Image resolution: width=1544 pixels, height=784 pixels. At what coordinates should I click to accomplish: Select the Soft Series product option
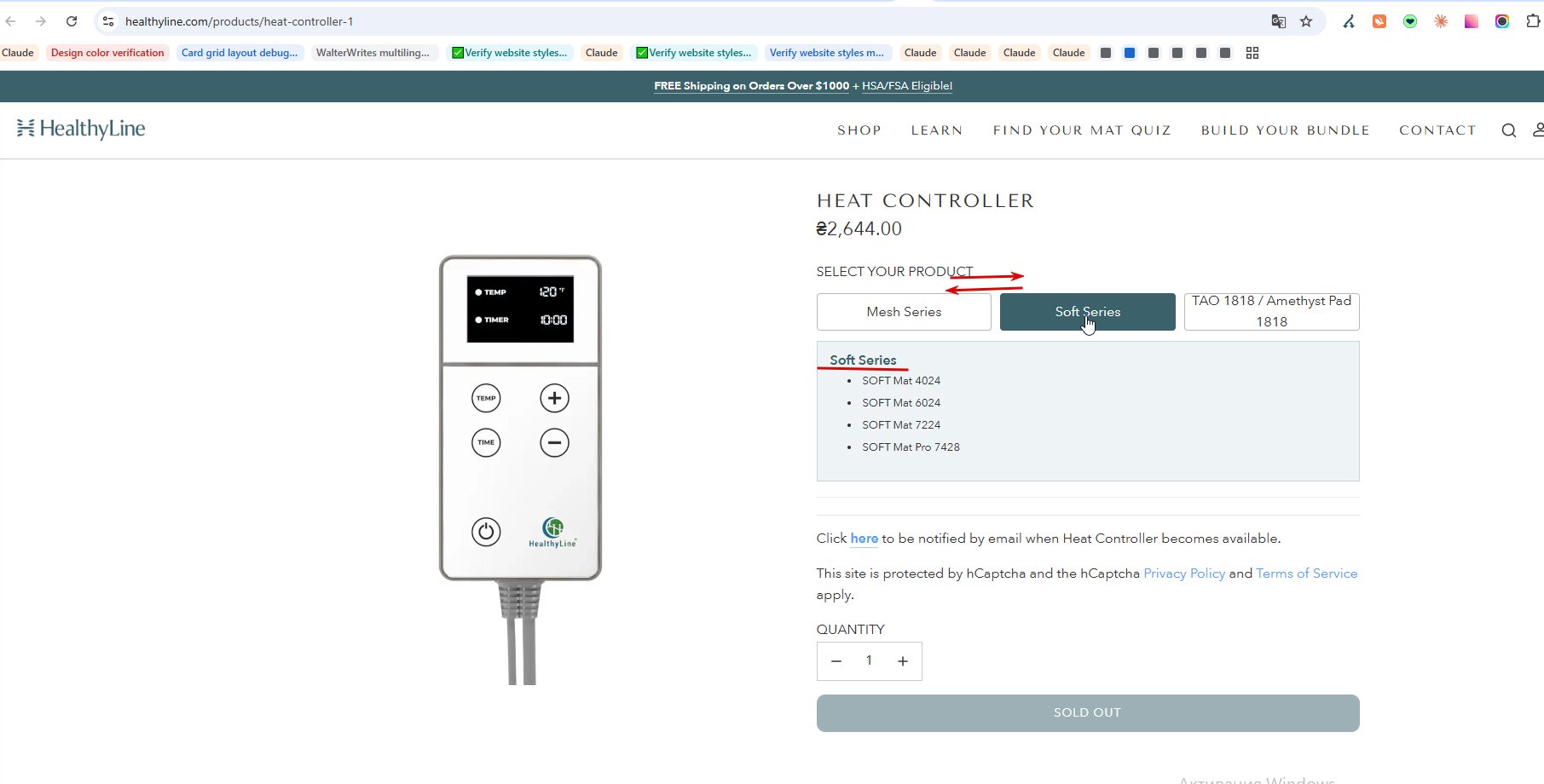1088,312
